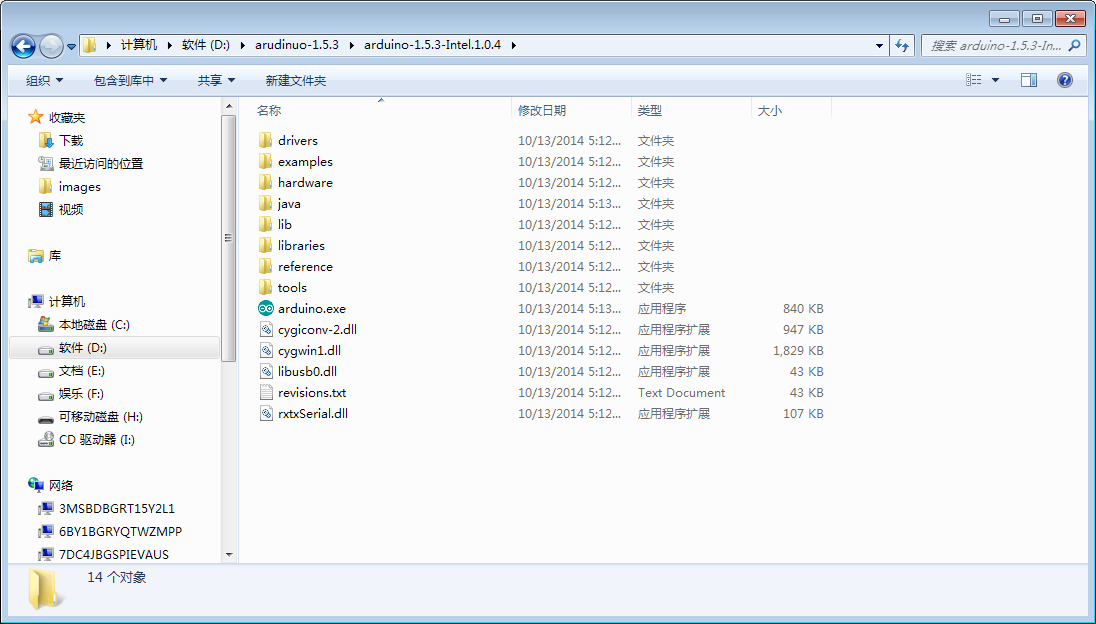Sort by 类型 column header
The image size is (1096, 624).
click(649, 110)
